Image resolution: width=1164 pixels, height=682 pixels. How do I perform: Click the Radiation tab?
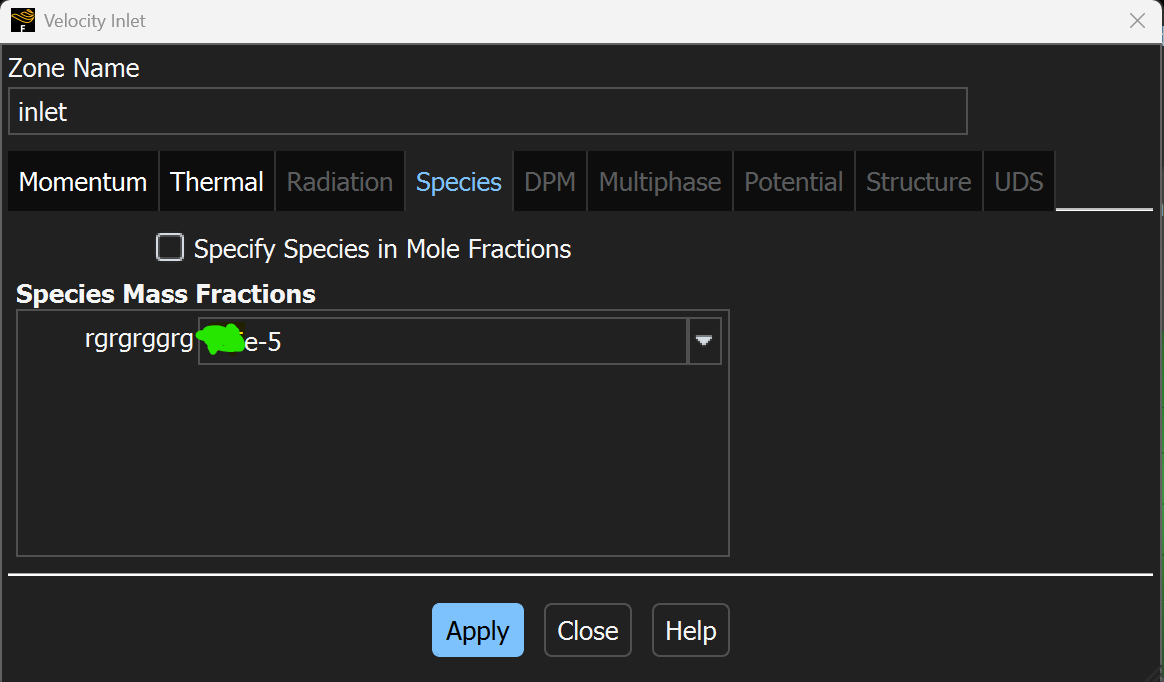[x=340, y=182]
